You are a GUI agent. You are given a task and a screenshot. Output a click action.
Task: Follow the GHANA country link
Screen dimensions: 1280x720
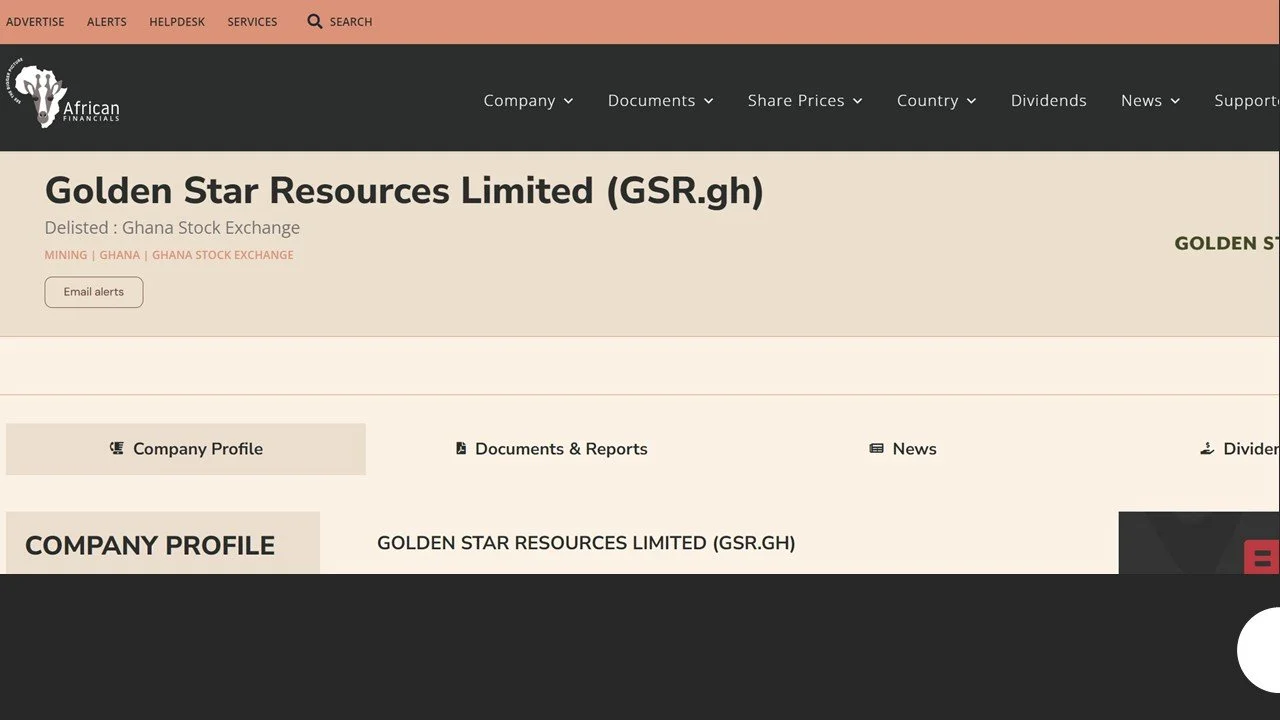(120, 255)
